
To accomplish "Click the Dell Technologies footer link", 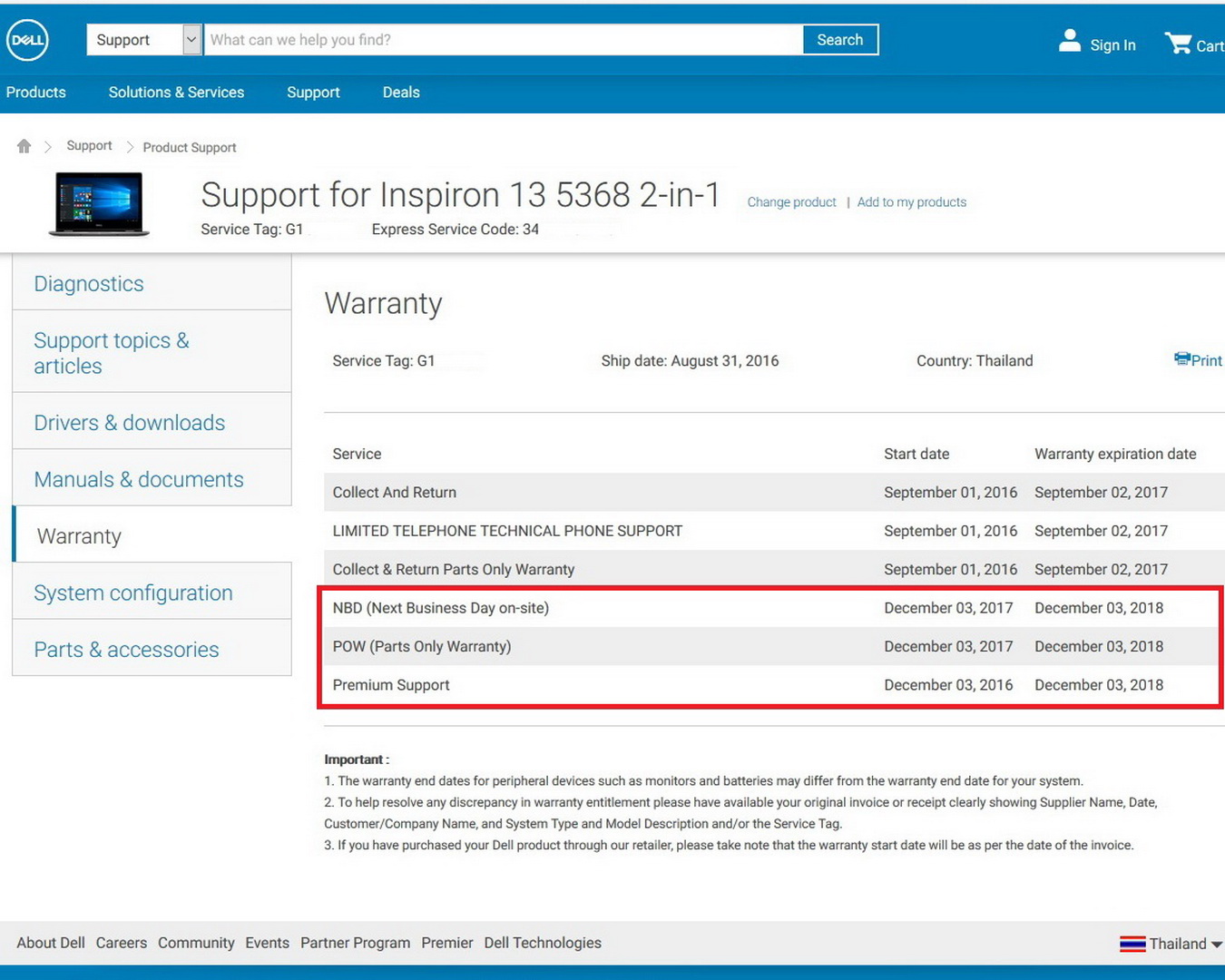I will pyautogui.click(x=543, y=943).
